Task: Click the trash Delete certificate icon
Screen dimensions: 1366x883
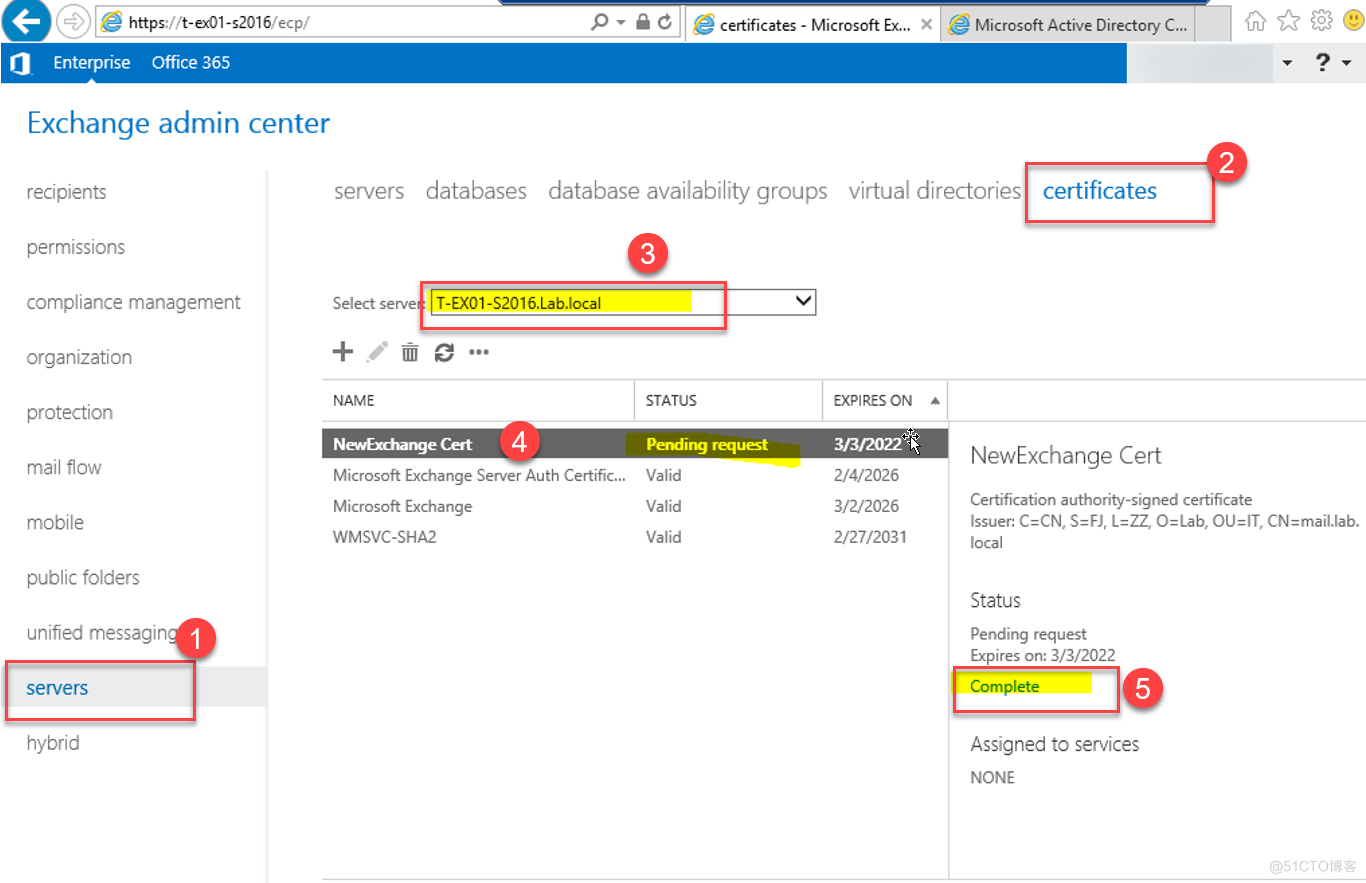Action: click(410, 351)
